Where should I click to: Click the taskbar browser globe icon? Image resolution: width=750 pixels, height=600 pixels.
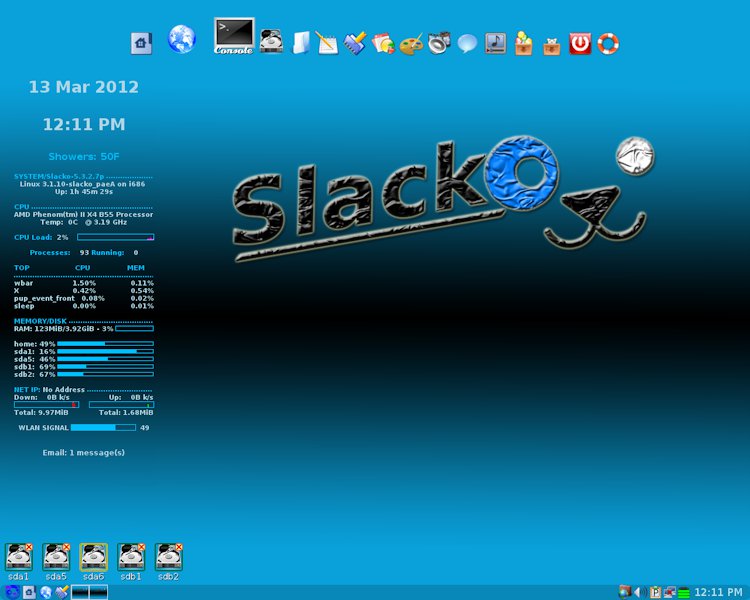tap(45, 592)
